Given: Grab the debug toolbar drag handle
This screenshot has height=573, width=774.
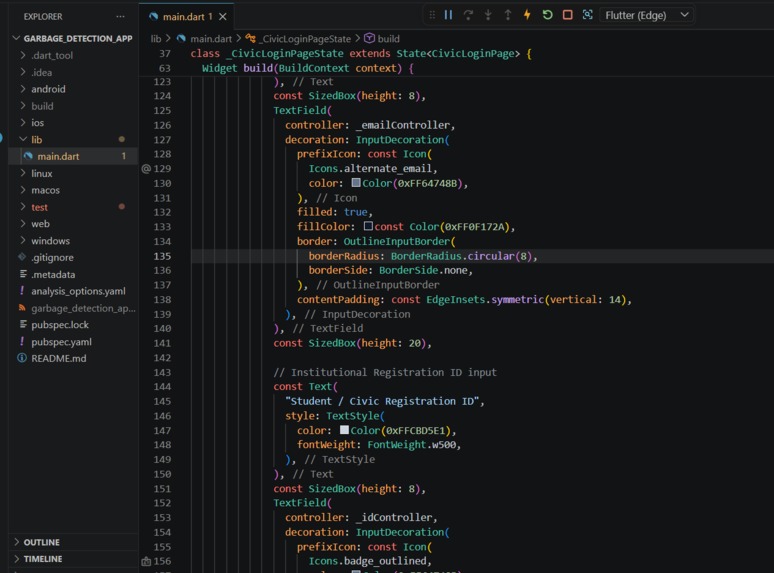Looking at the screenshot, I should [432, 15].
